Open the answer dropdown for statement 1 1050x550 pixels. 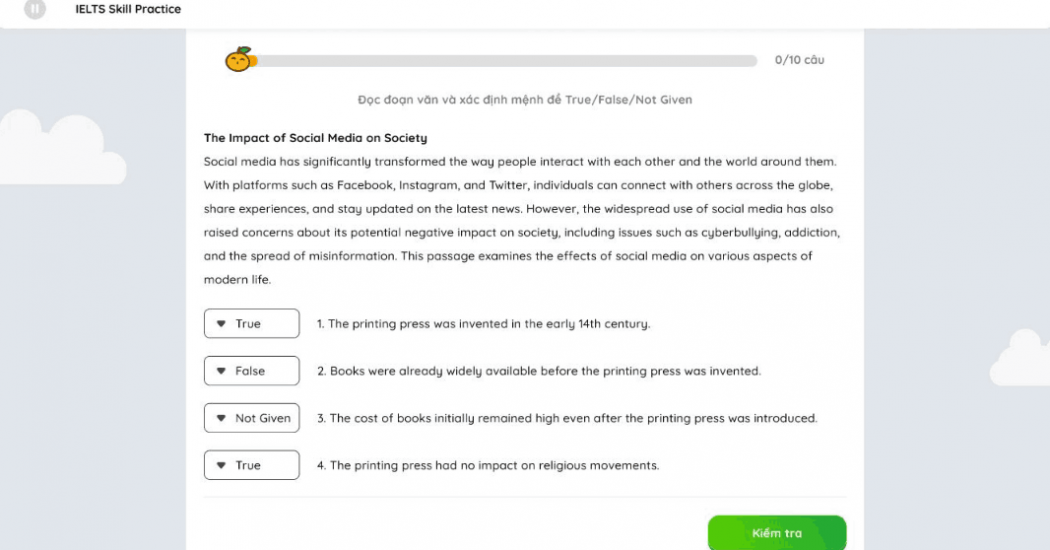point(251,324)
